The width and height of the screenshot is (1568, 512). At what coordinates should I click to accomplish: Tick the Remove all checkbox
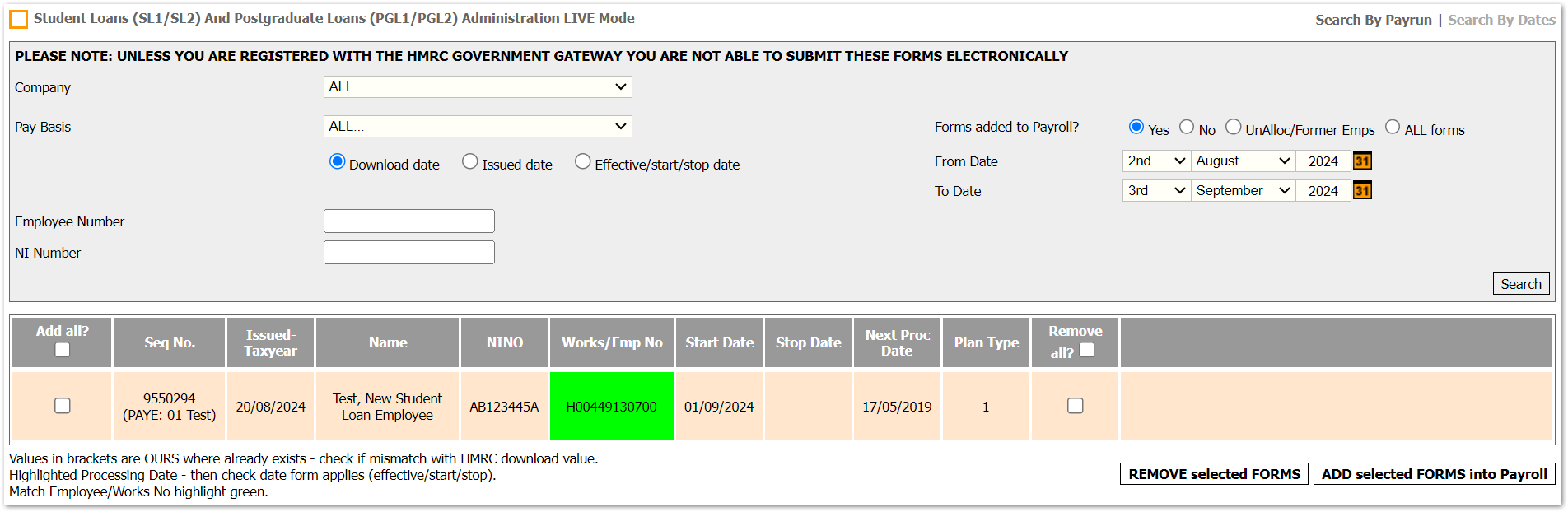coord(1087,350)
